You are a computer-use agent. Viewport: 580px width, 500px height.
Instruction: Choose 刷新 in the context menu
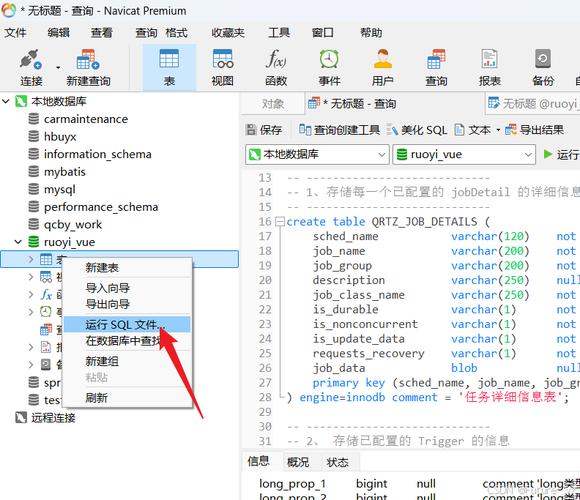coord(127,398)
